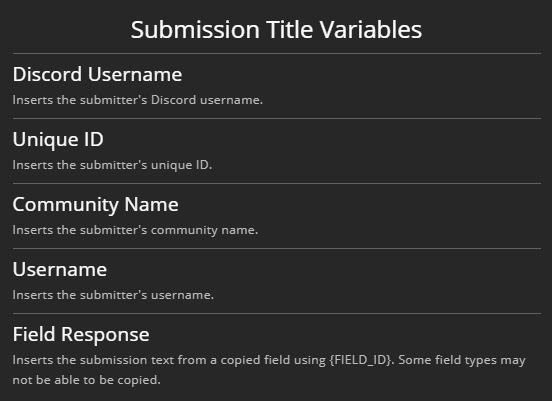
Task: Click divider line under the main title
Action: click(x=277, y=54)
